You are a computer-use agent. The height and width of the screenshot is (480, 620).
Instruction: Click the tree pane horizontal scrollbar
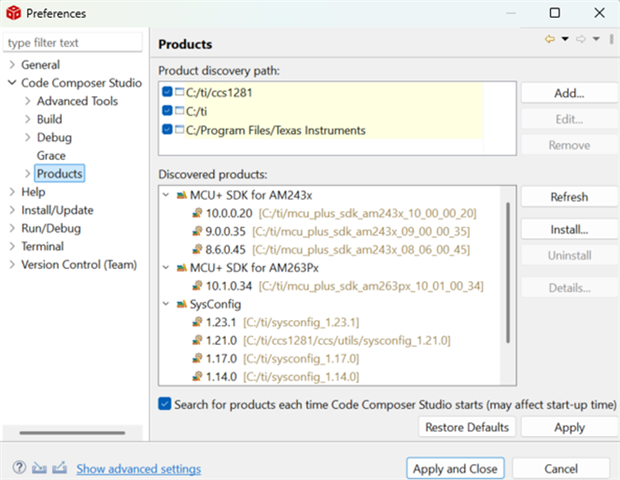tap(72, 433)
